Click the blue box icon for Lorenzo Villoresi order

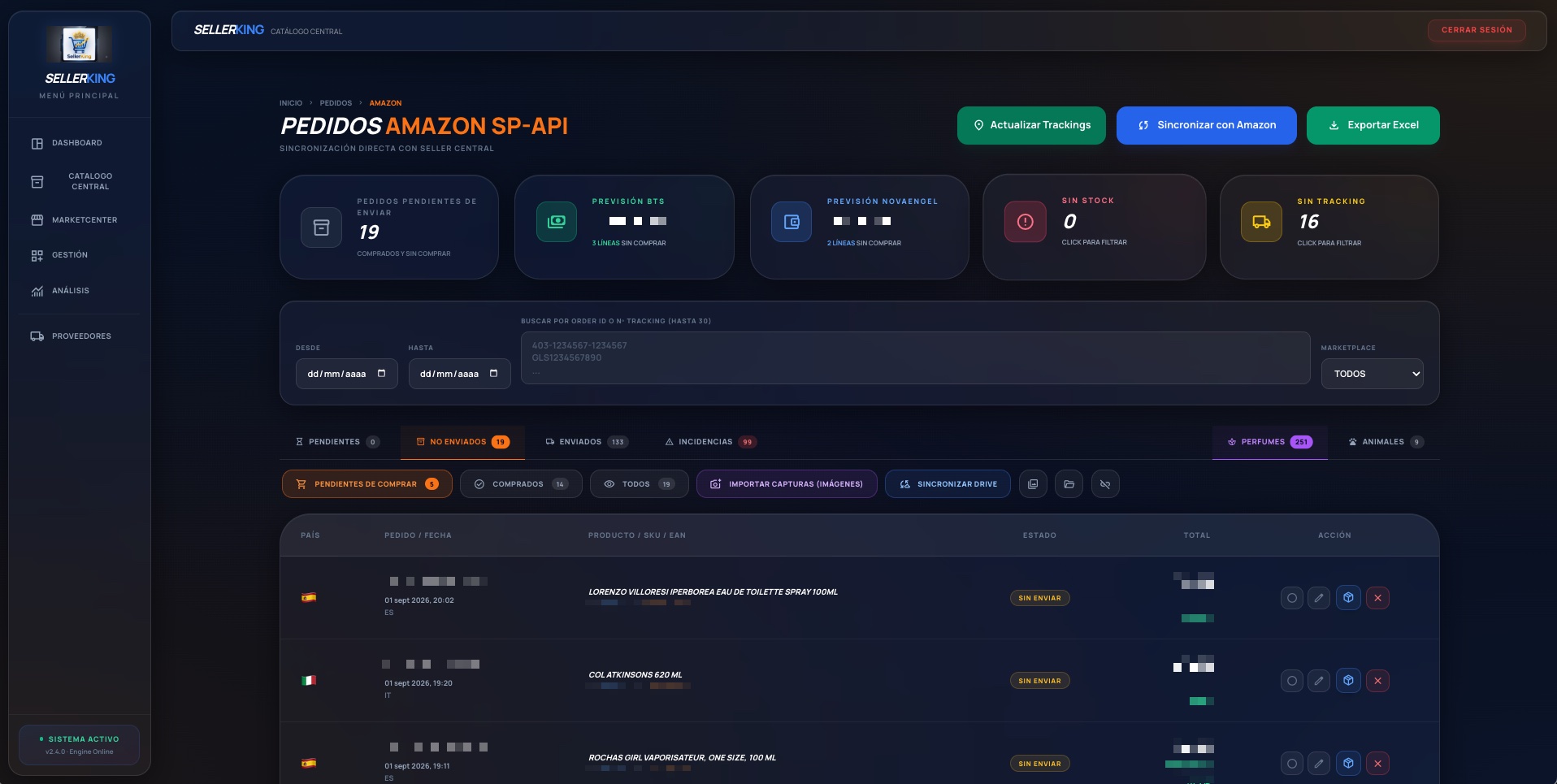(x=1348, y=598)
